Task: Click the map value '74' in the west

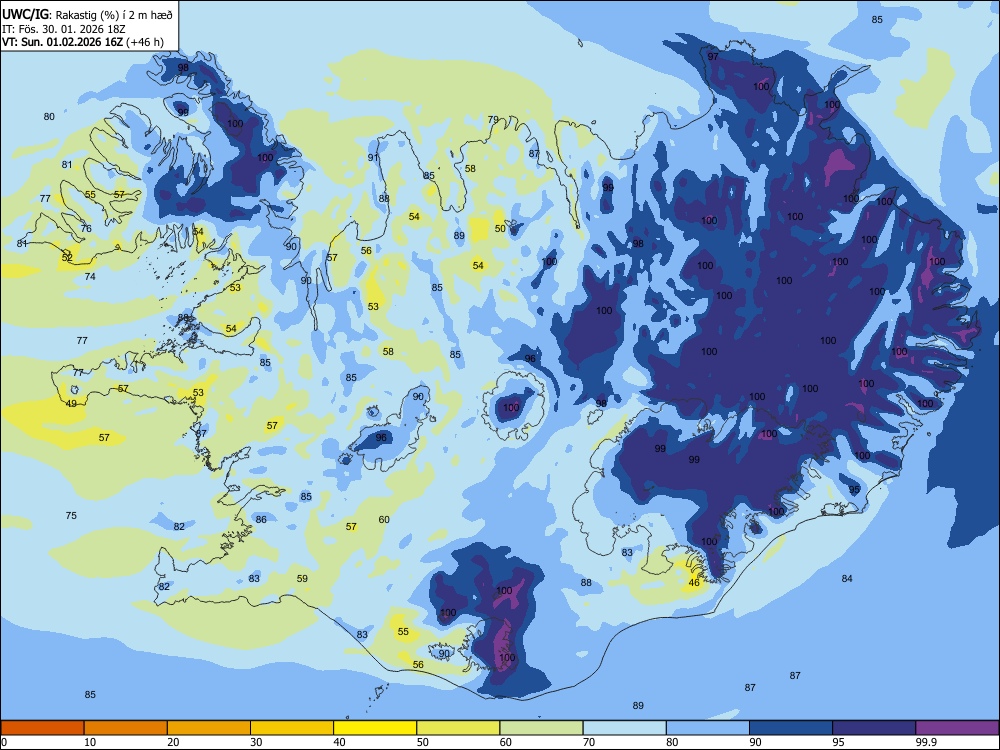Action: click(90, 276)
